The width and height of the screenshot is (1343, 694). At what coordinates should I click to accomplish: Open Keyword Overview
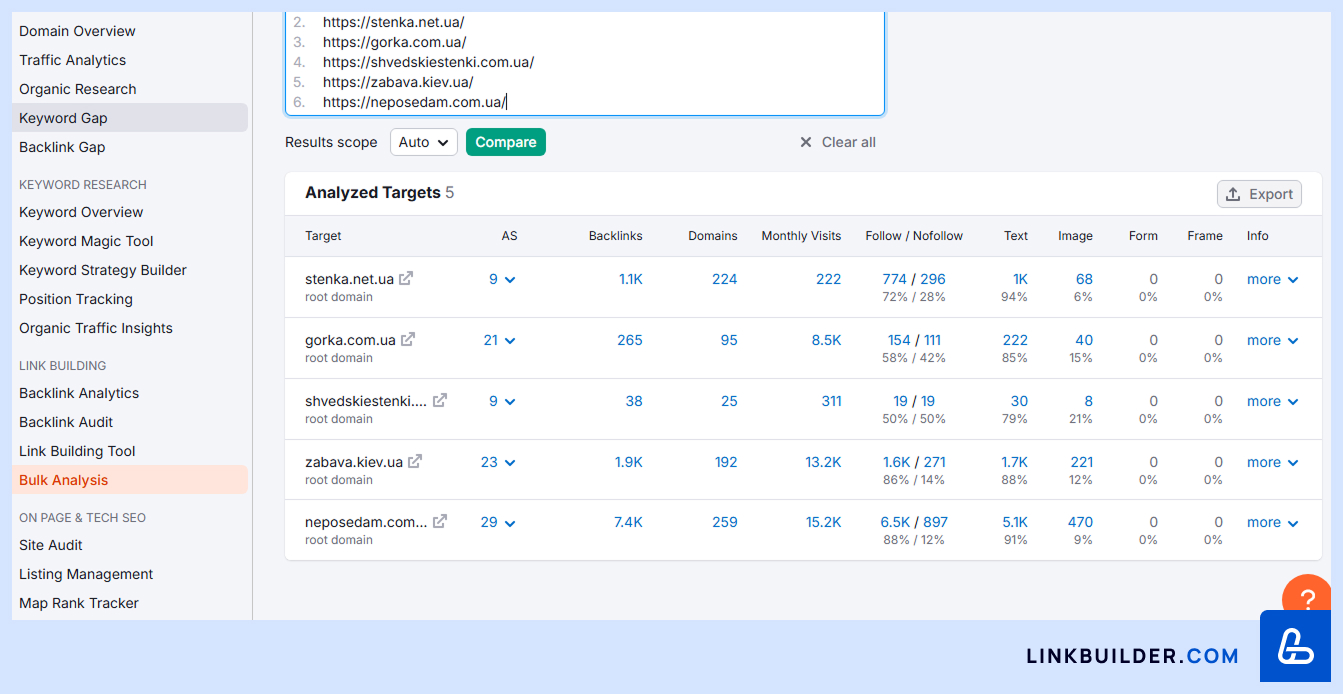(81, 212)
